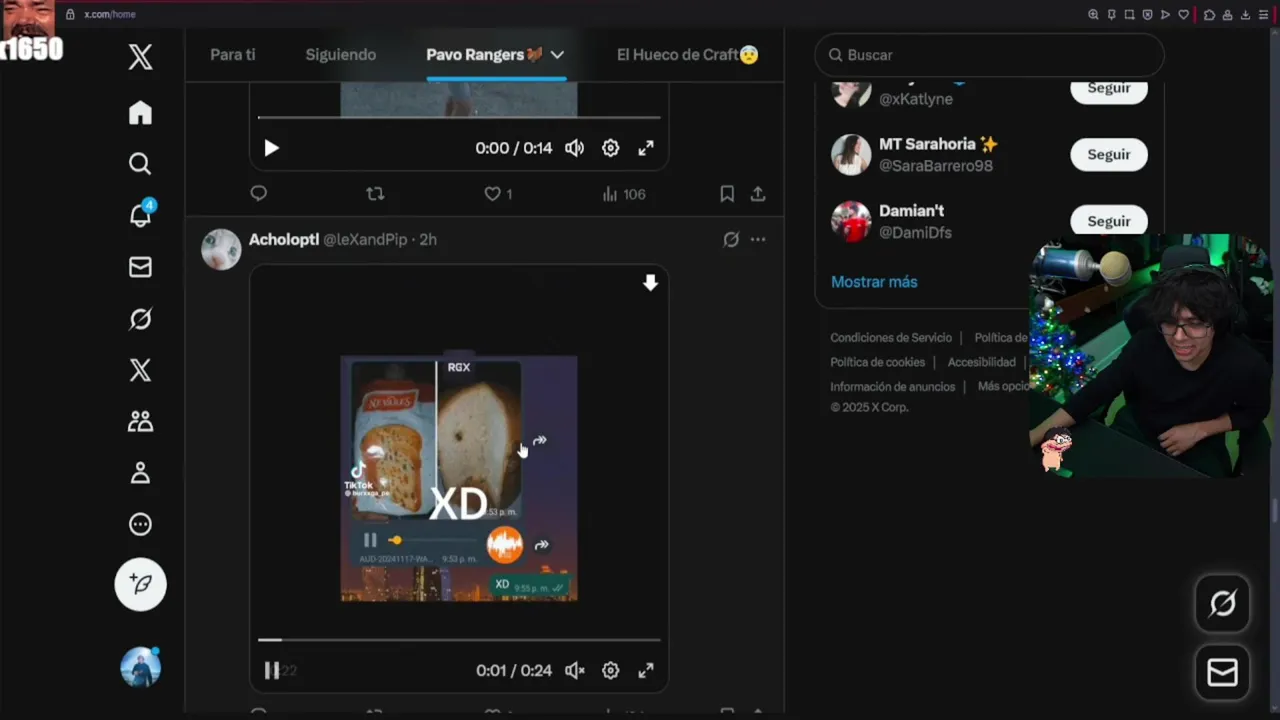
Task: Click the Buscar search field
Action: tap(990, 55)
